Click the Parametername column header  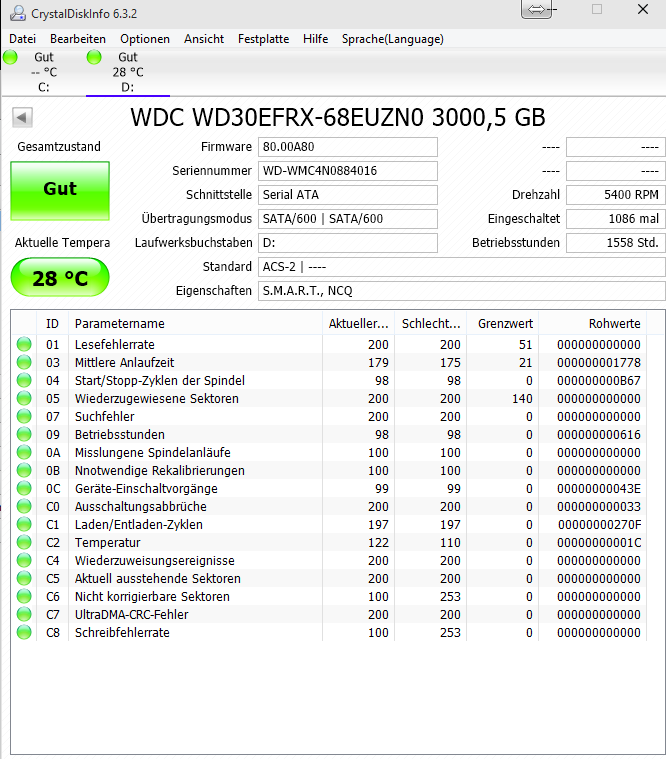(196, 323)
